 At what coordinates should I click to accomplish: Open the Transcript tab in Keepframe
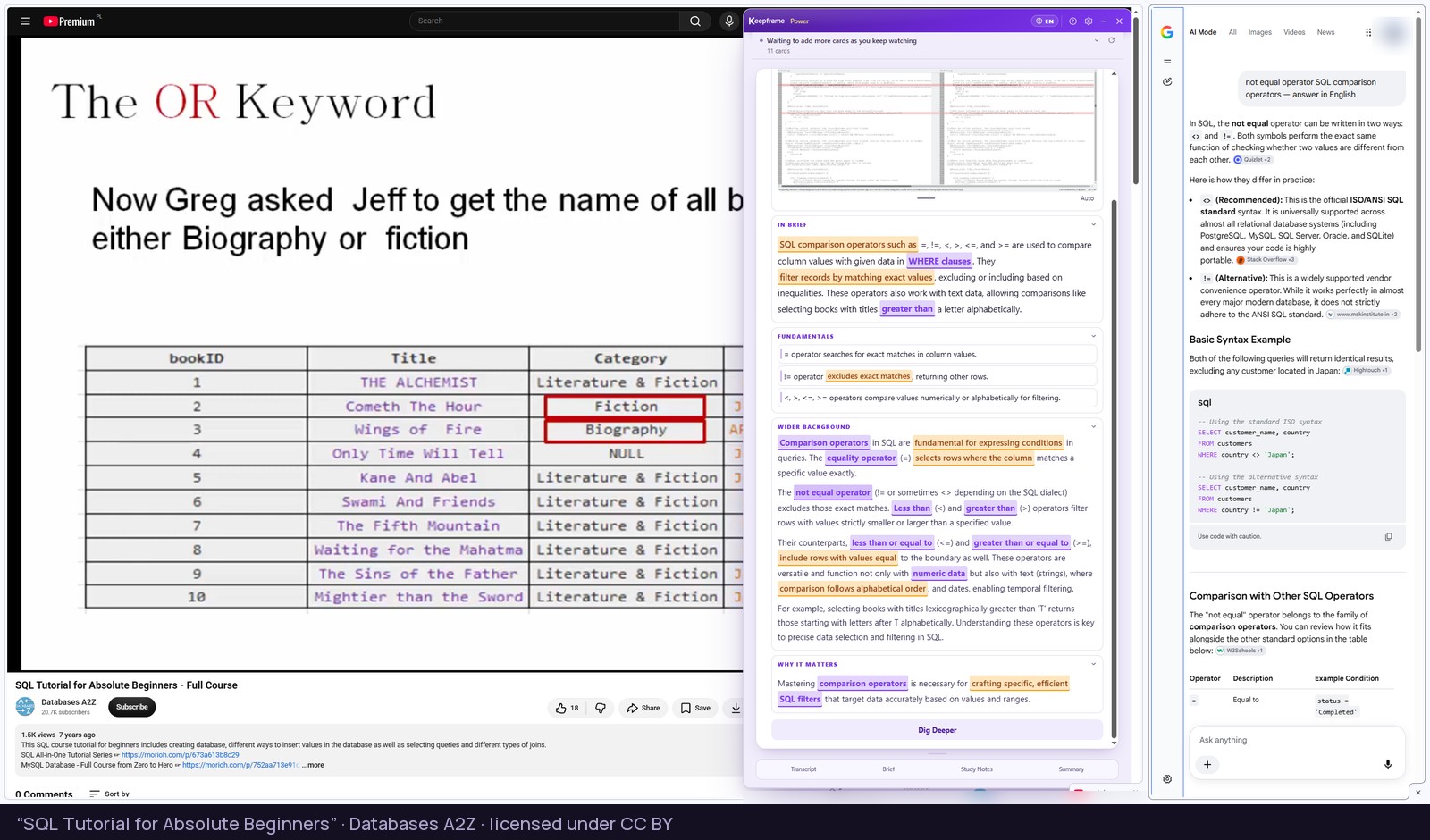[803, 769]
